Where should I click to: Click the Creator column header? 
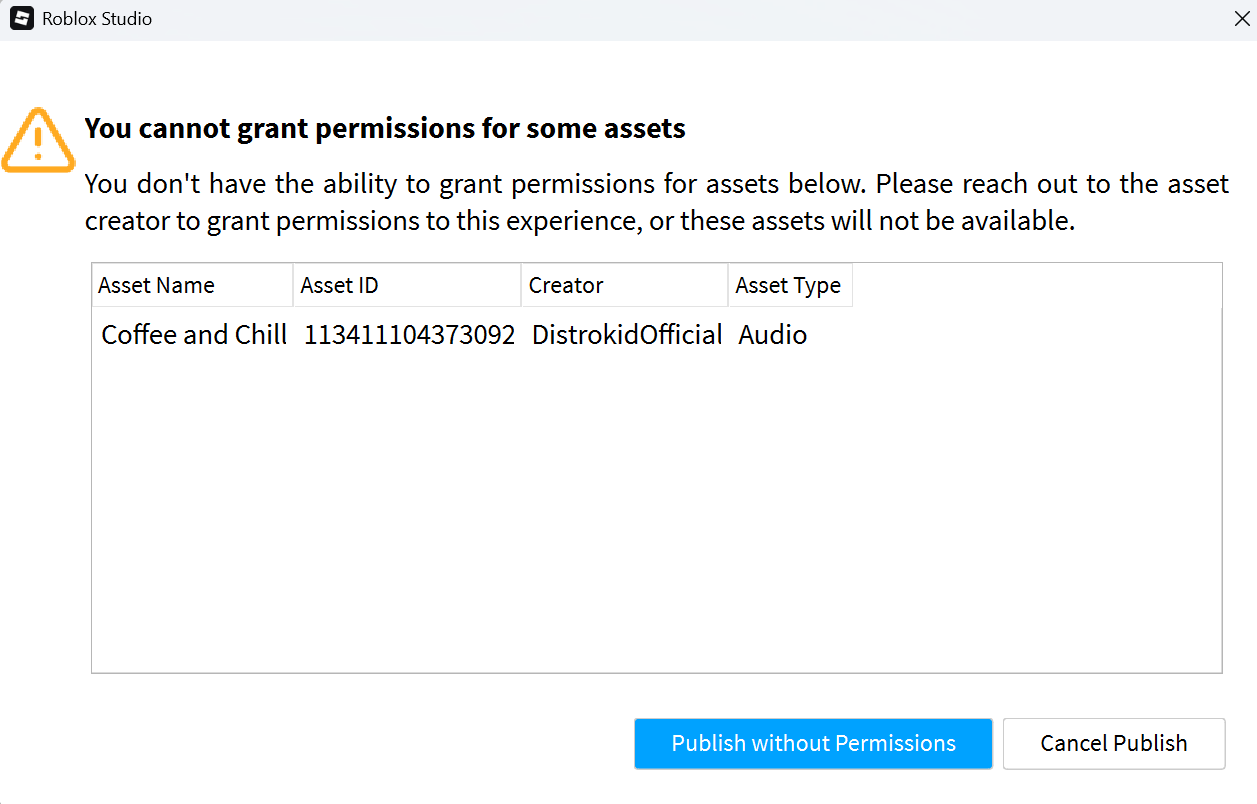click(x=566, y=285)
